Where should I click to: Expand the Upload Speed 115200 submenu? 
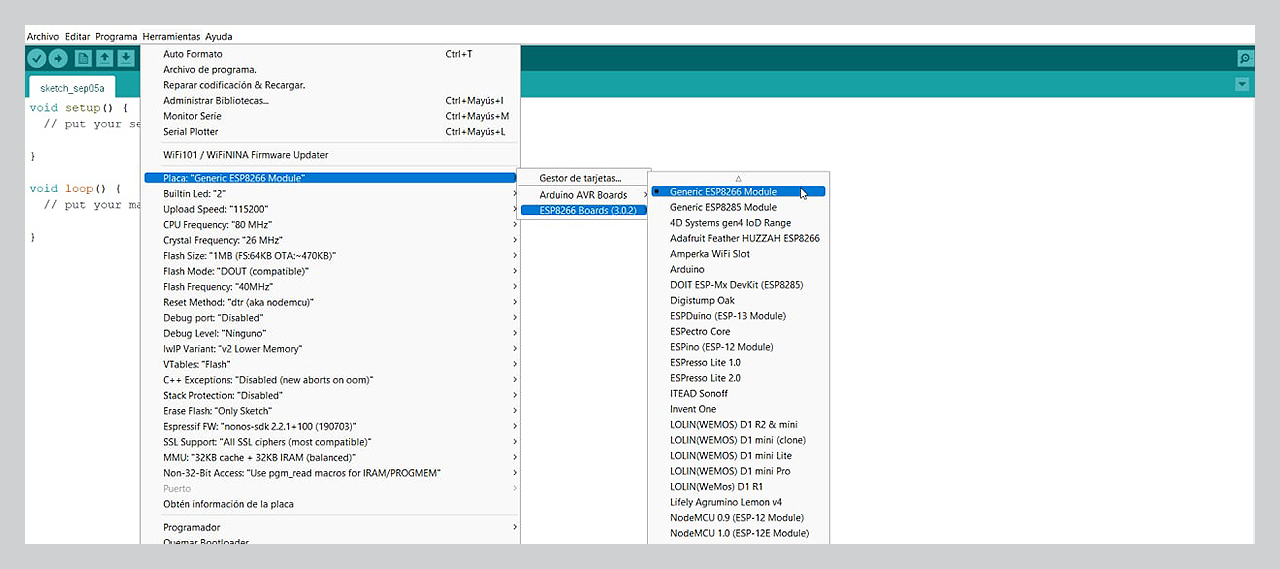[x=330, y=209]
